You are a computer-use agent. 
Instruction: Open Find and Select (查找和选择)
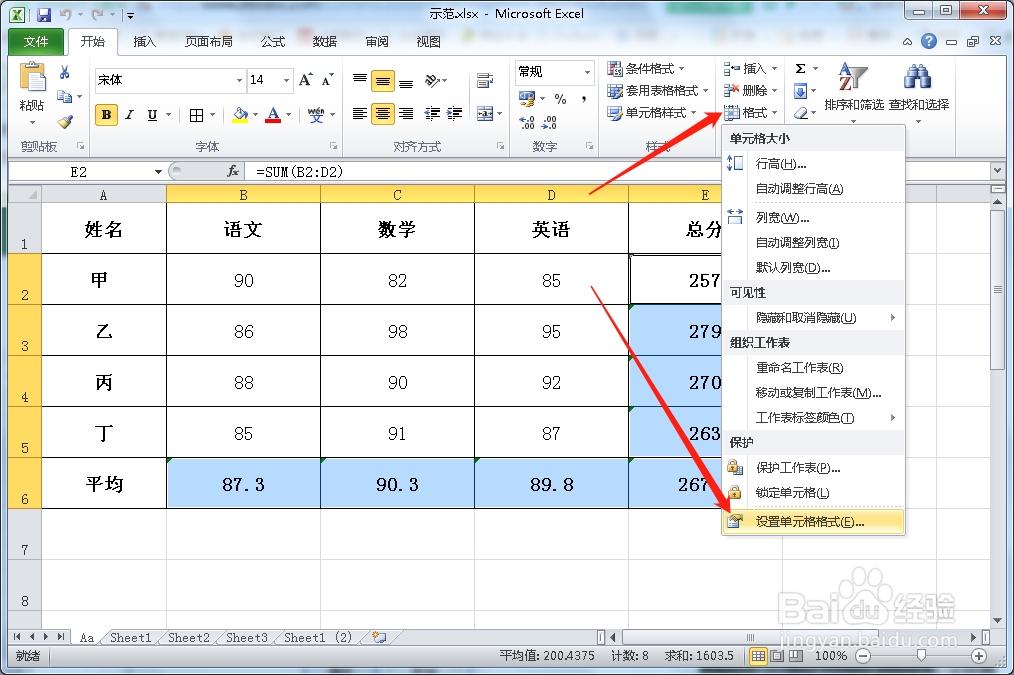tap(918, 93)
